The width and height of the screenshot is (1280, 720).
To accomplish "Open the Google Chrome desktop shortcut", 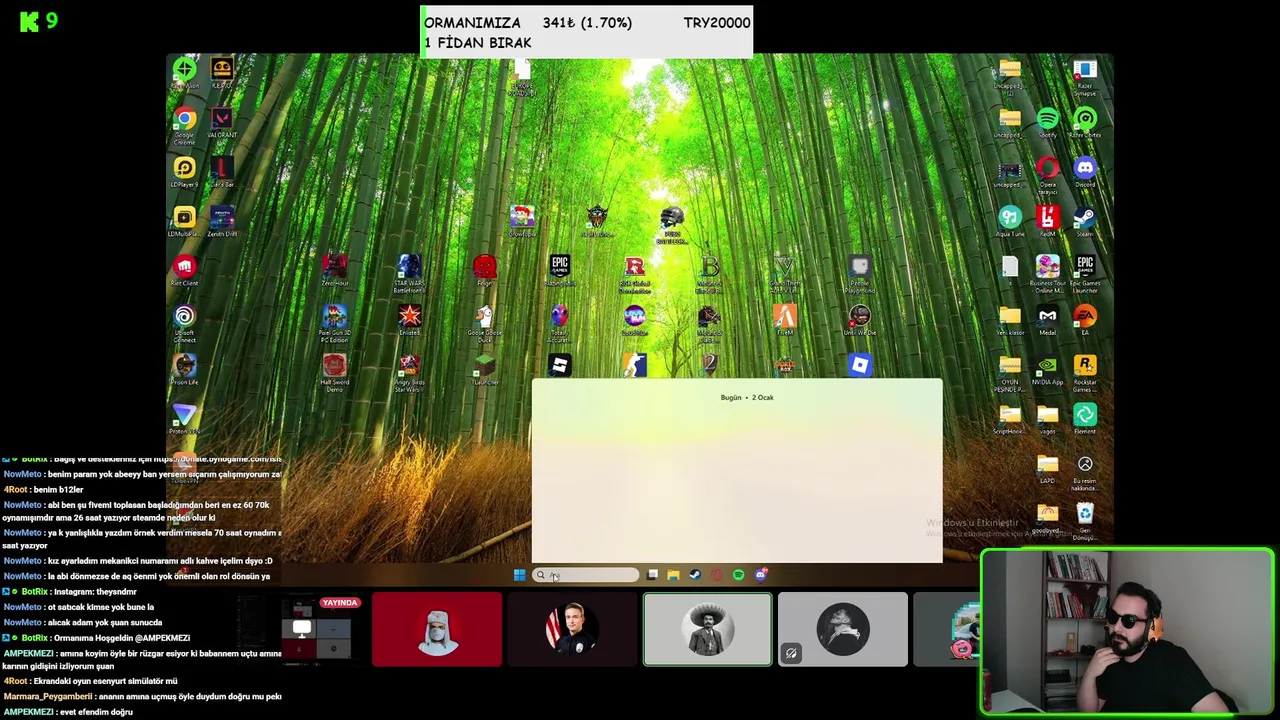I will point(184,120).
